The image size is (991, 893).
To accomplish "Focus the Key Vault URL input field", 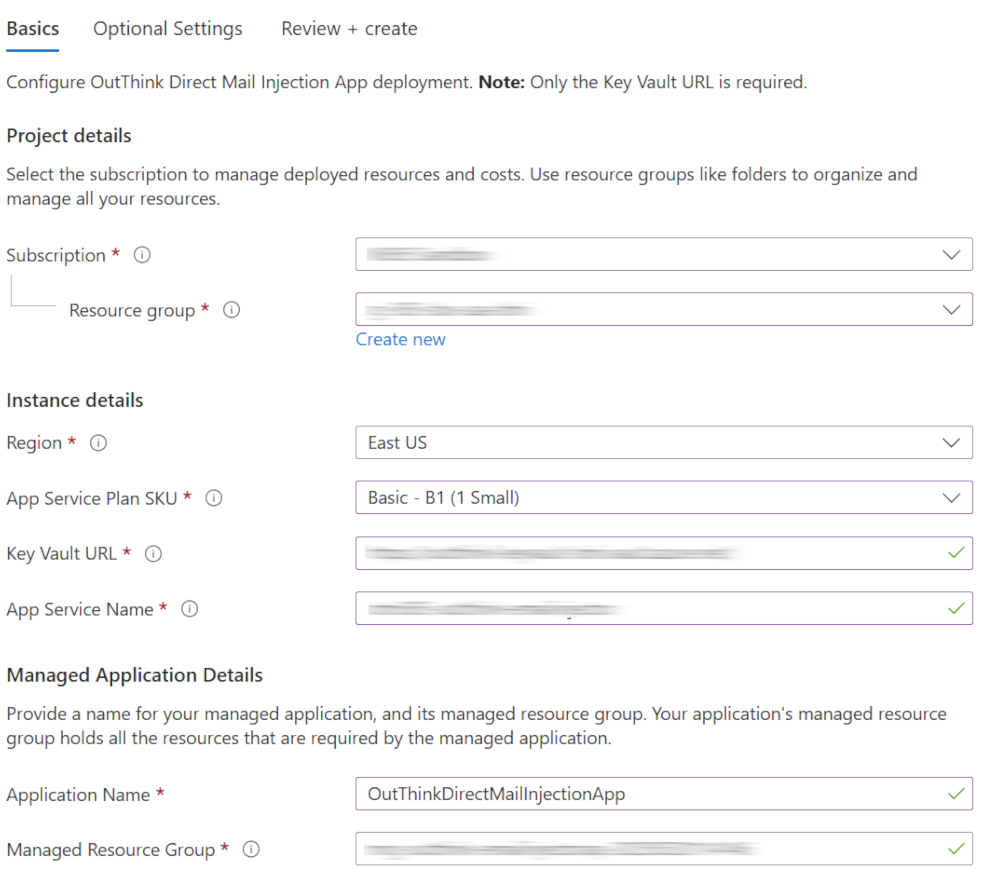I will point(664,553).
